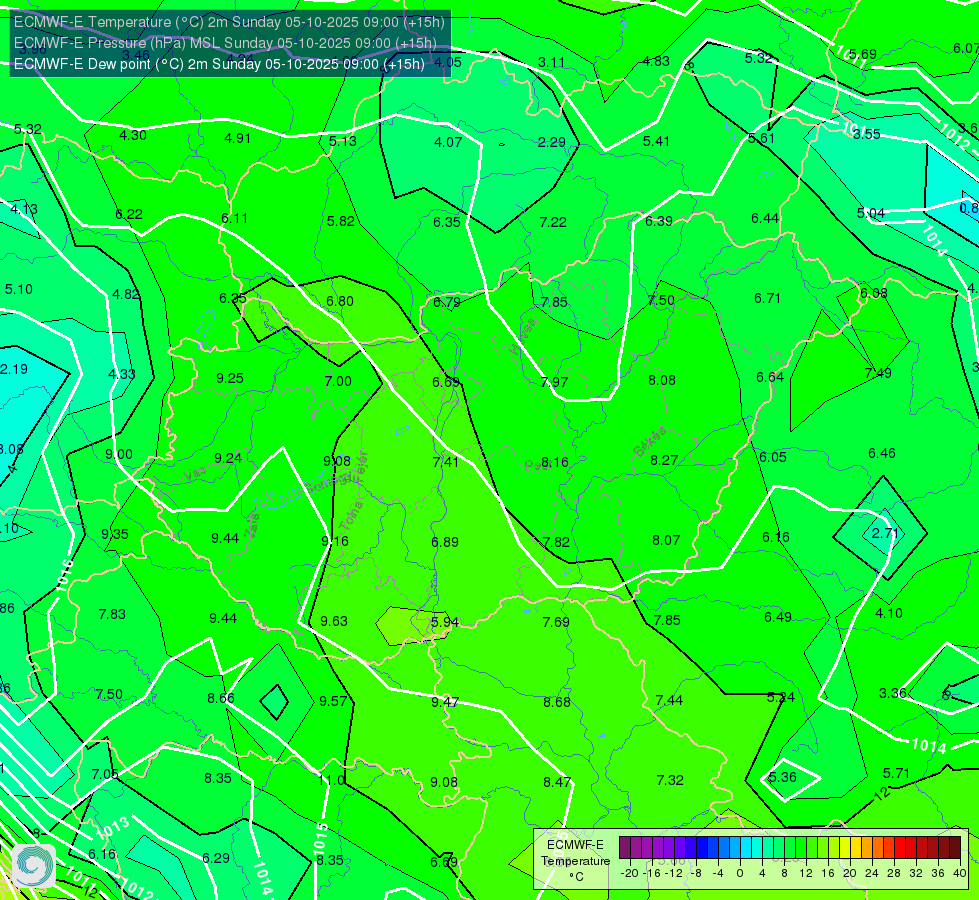Click the temperature value 5.69
Viewport: 979px width, 900px height.
pyautogui.click(x=862, y=55)
